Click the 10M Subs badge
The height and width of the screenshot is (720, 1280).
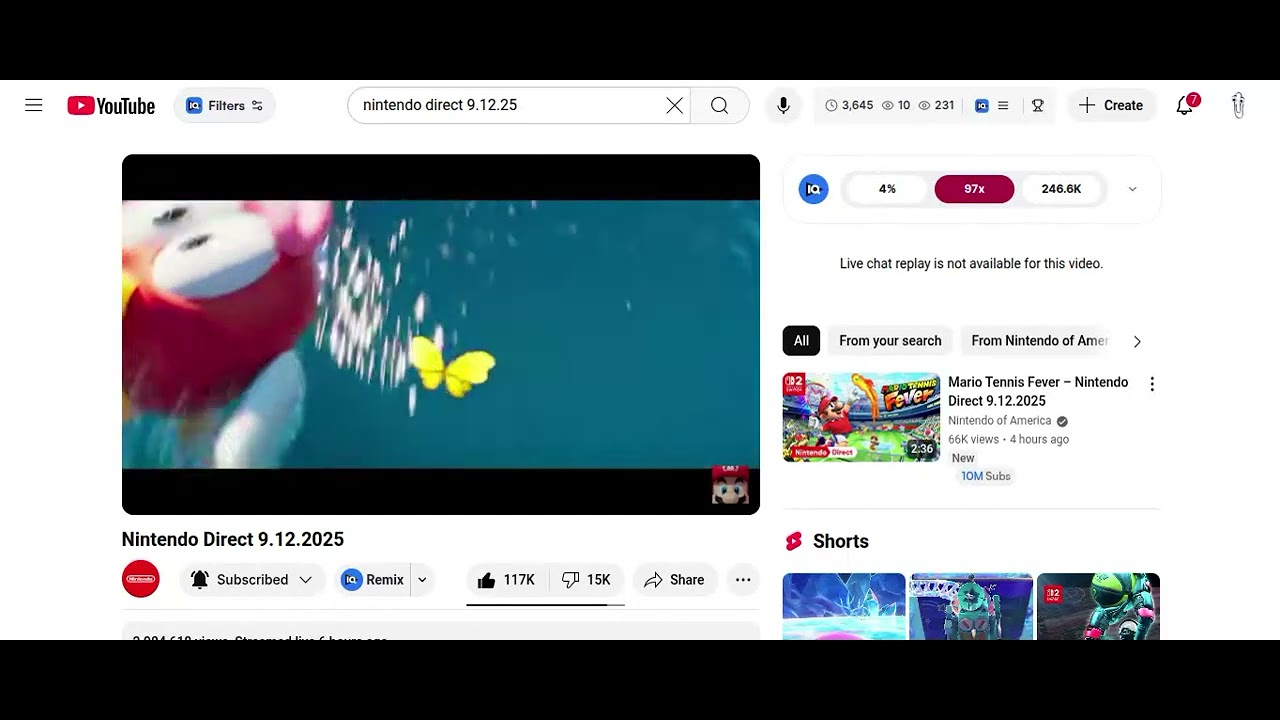click(986, 476)
